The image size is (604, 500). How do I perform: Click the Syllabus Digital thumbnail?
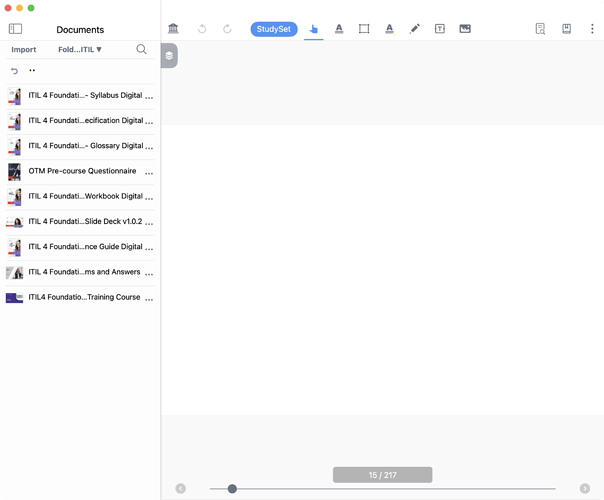click(15, 96)
